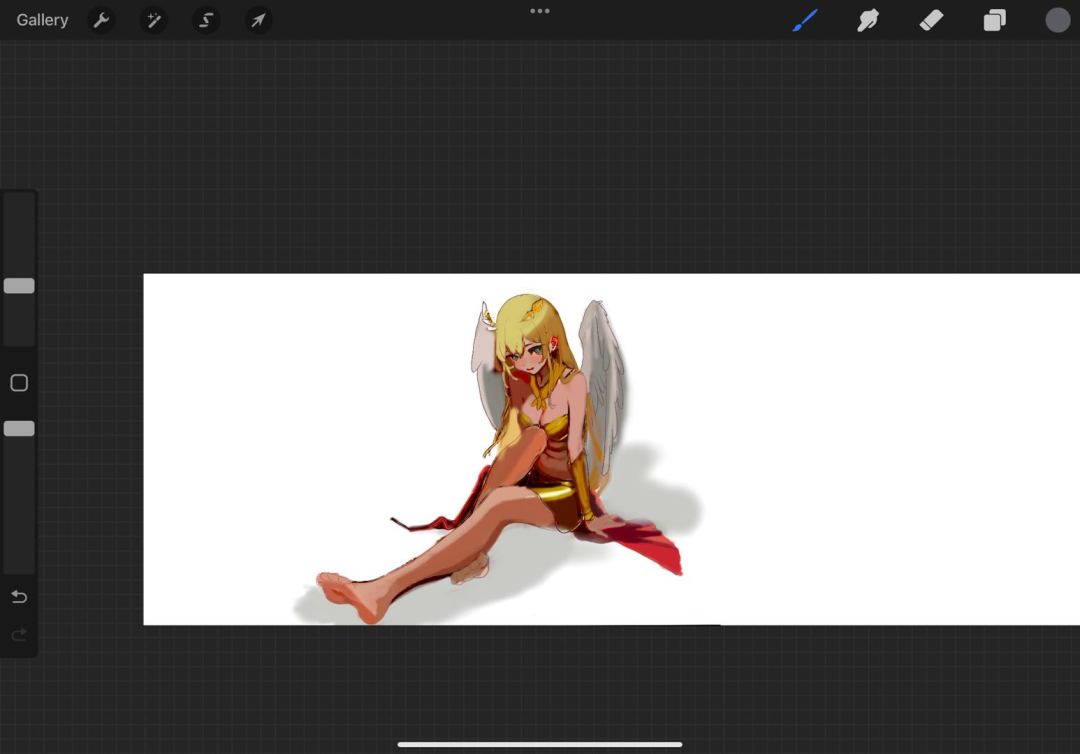Viewport: 1080px width, 754px height.
Task: Redo the last undone action
Action: (19, 634)
